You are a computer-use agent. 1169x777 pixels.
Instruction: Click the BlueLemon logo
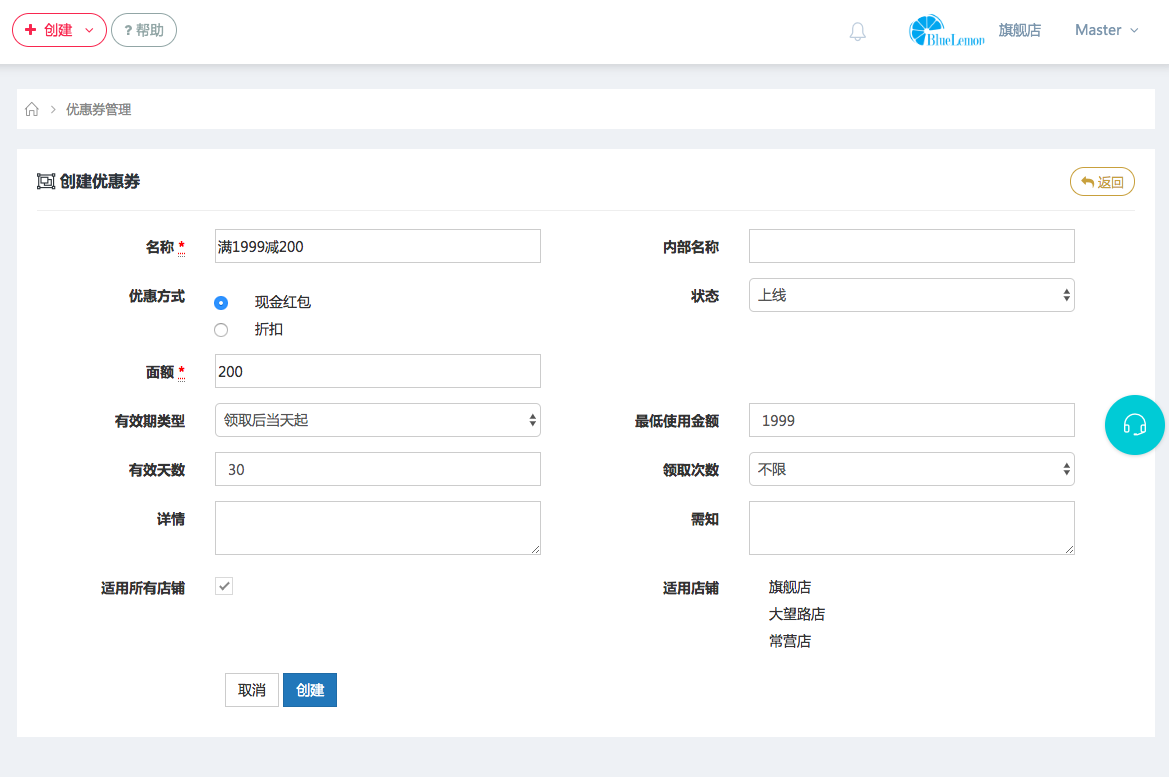[x=946, y=31]
